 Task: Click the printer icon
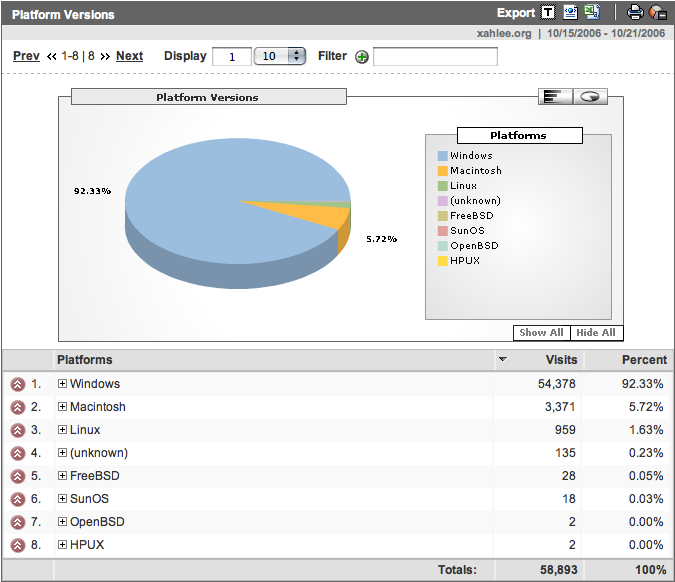pyautogui.click(x=634, y=13)
